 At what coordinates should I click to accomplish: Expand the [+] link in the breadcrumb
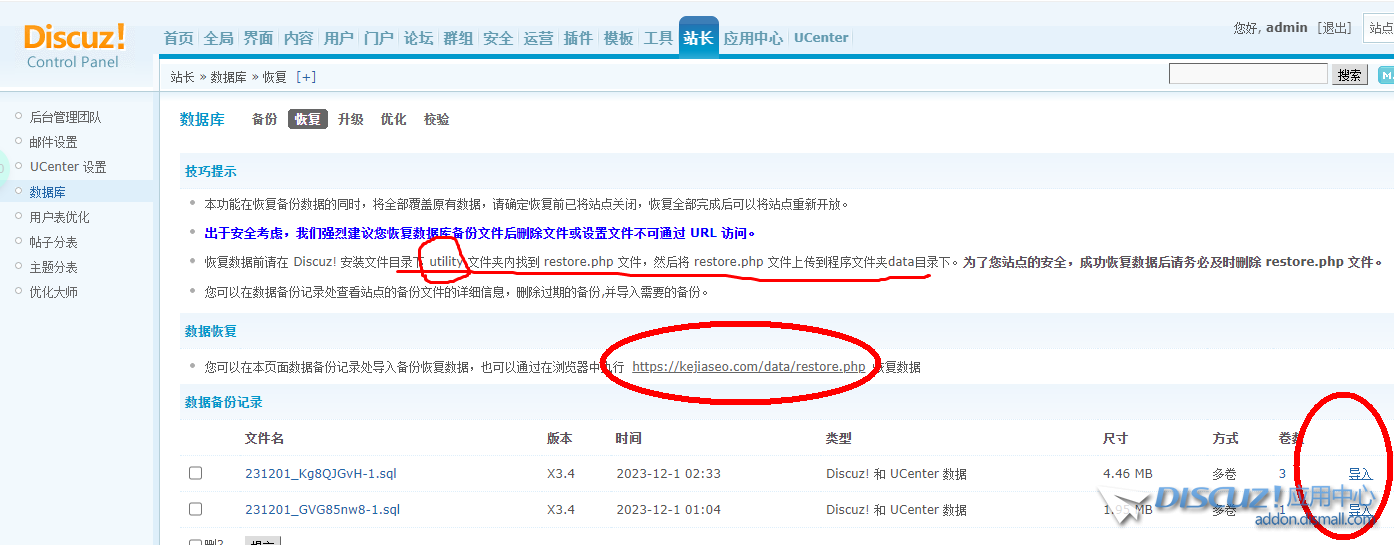click(x=306, y=77)
